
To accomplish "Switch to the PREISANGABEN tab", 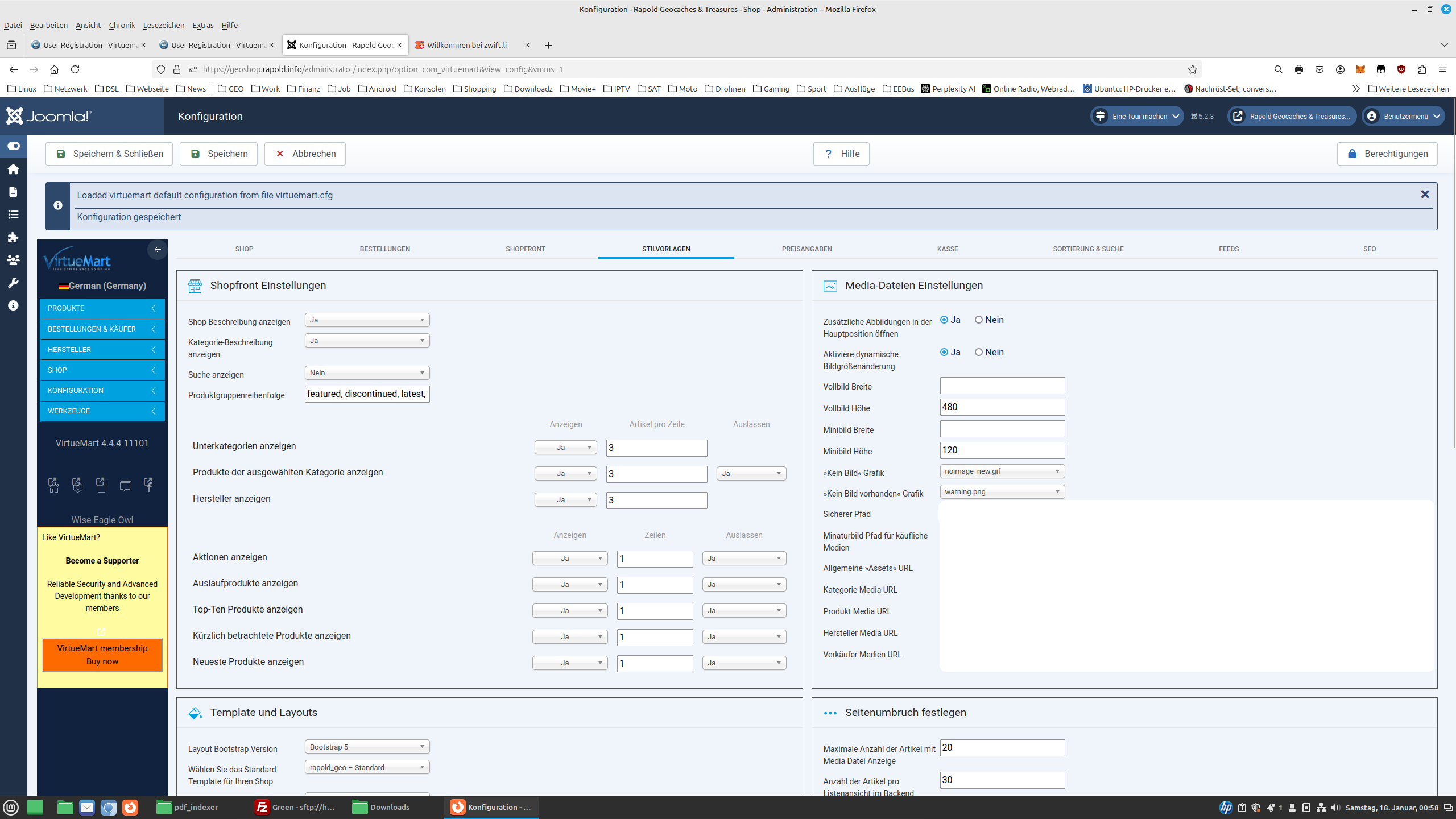I will click(806, 249).
